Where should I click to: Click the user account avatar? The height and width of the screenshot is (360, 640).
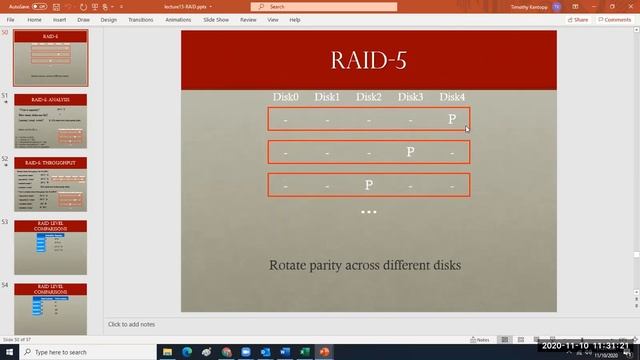click(556, 7)
